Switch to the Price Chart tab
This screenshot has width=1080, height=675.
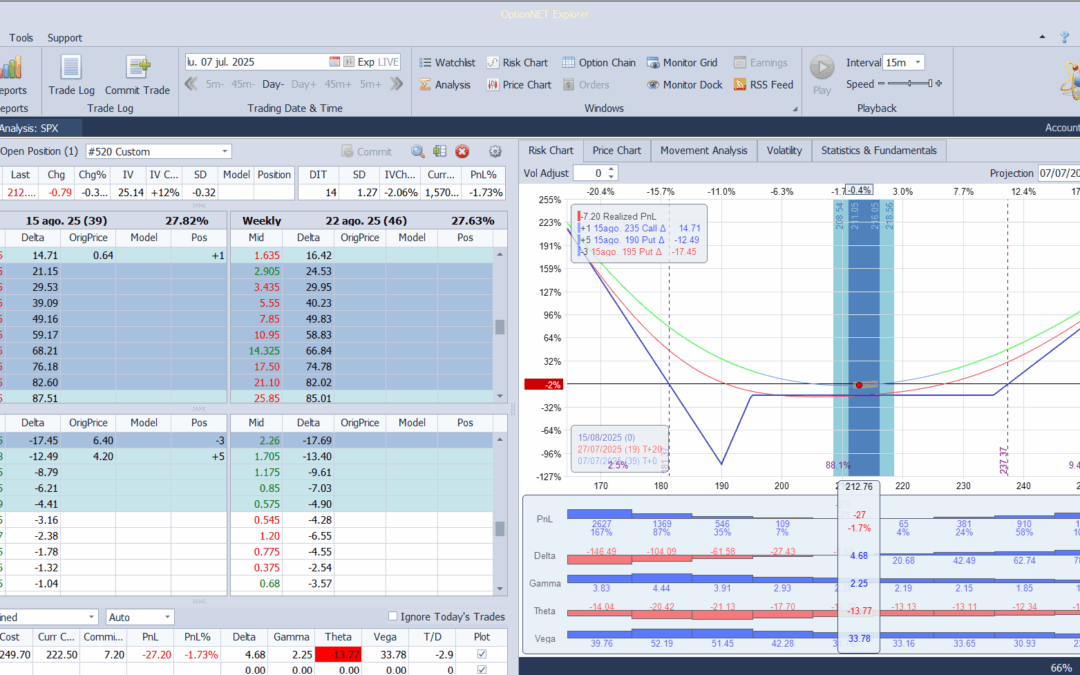click(616, 150)
